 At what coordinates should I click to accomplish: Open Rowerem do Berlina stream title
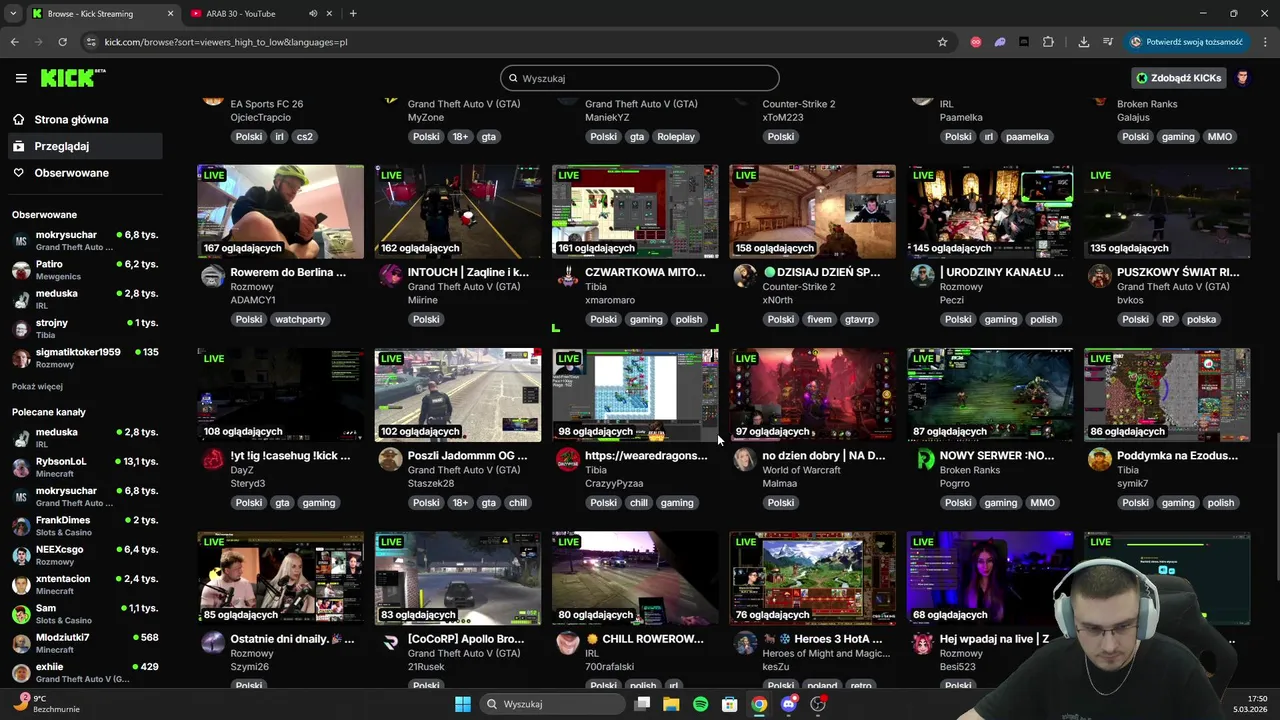(x=288, y=272)
